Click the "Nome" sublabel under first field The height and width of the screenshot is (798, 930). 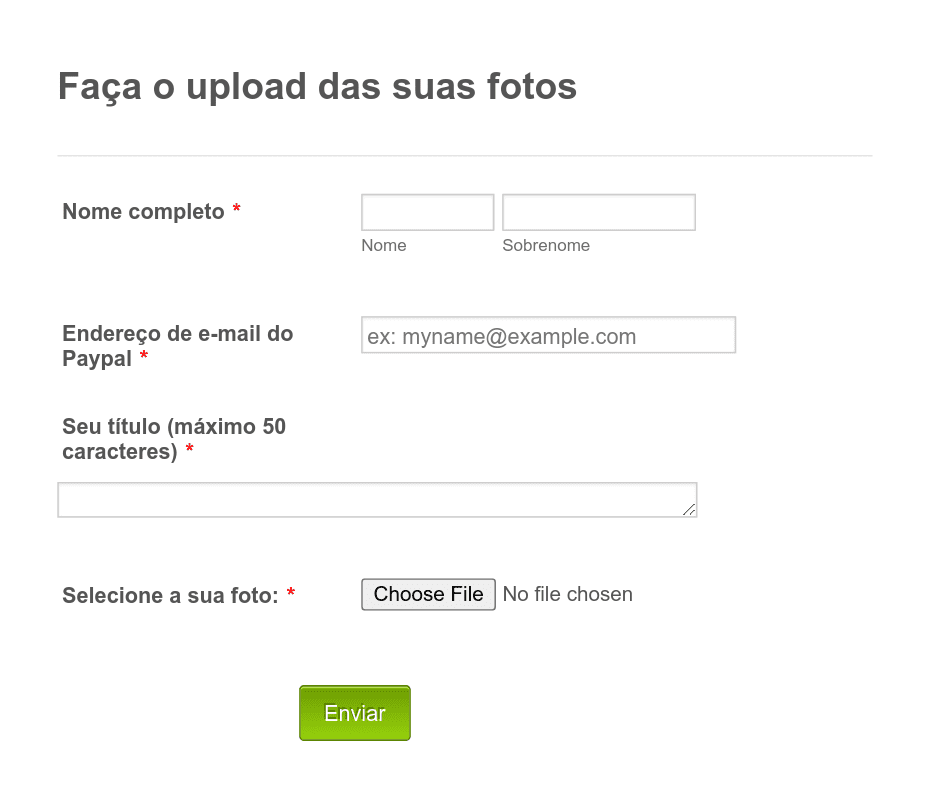click(x=384, y=245)
